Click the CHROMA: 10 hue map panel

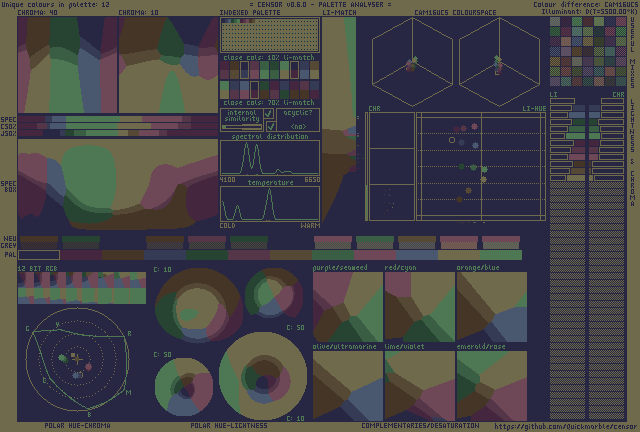coord(168,66)
